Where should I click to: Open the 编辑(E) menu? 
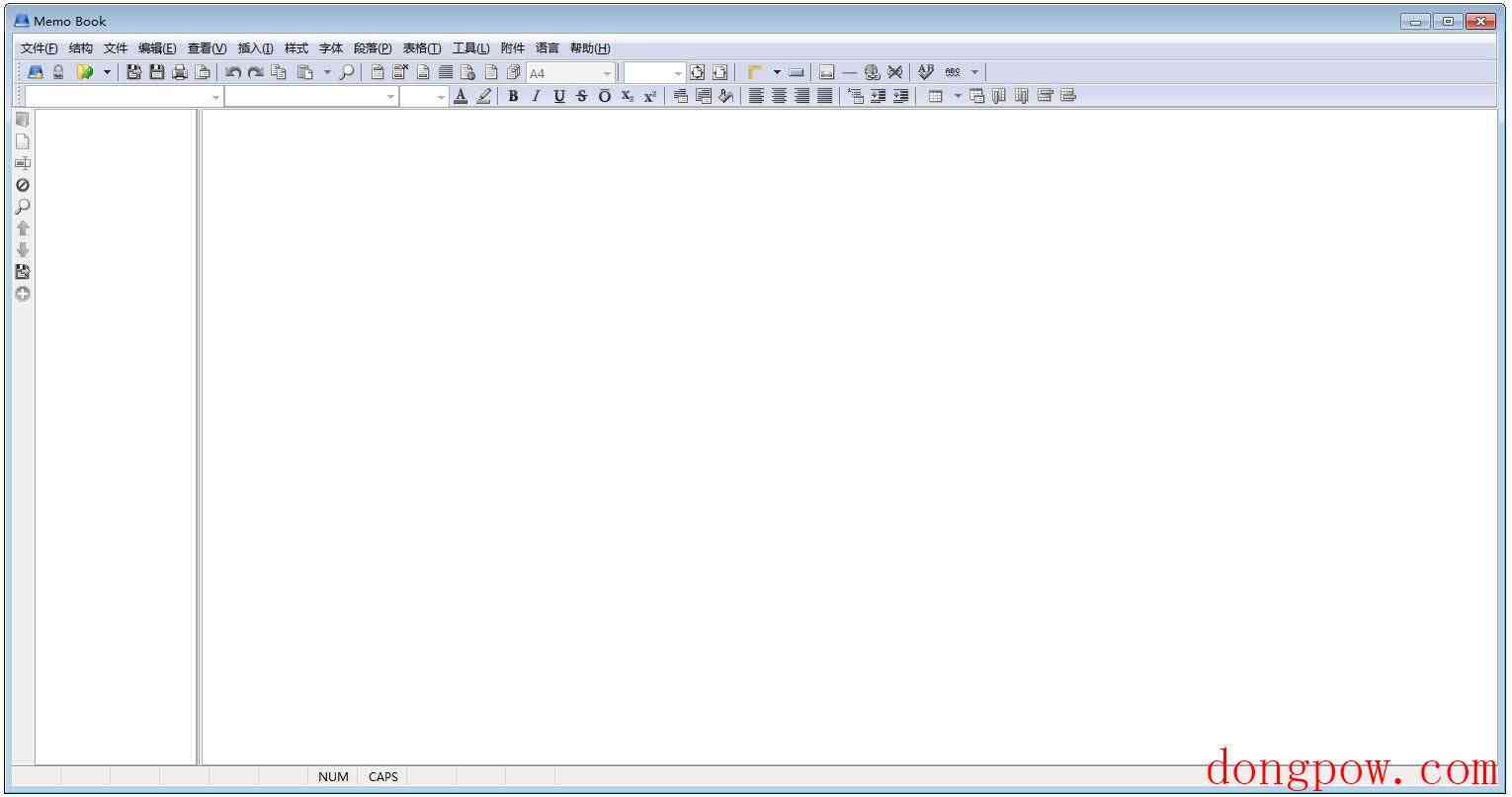(157, 48)
